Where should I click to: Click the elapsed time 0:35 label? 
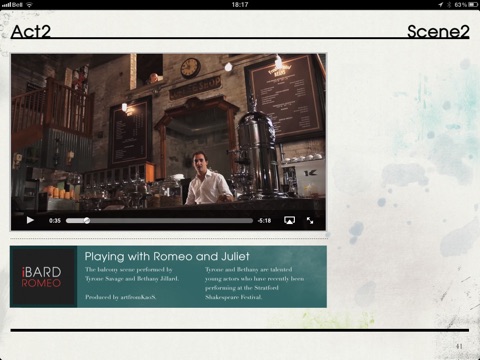point(55,221)
